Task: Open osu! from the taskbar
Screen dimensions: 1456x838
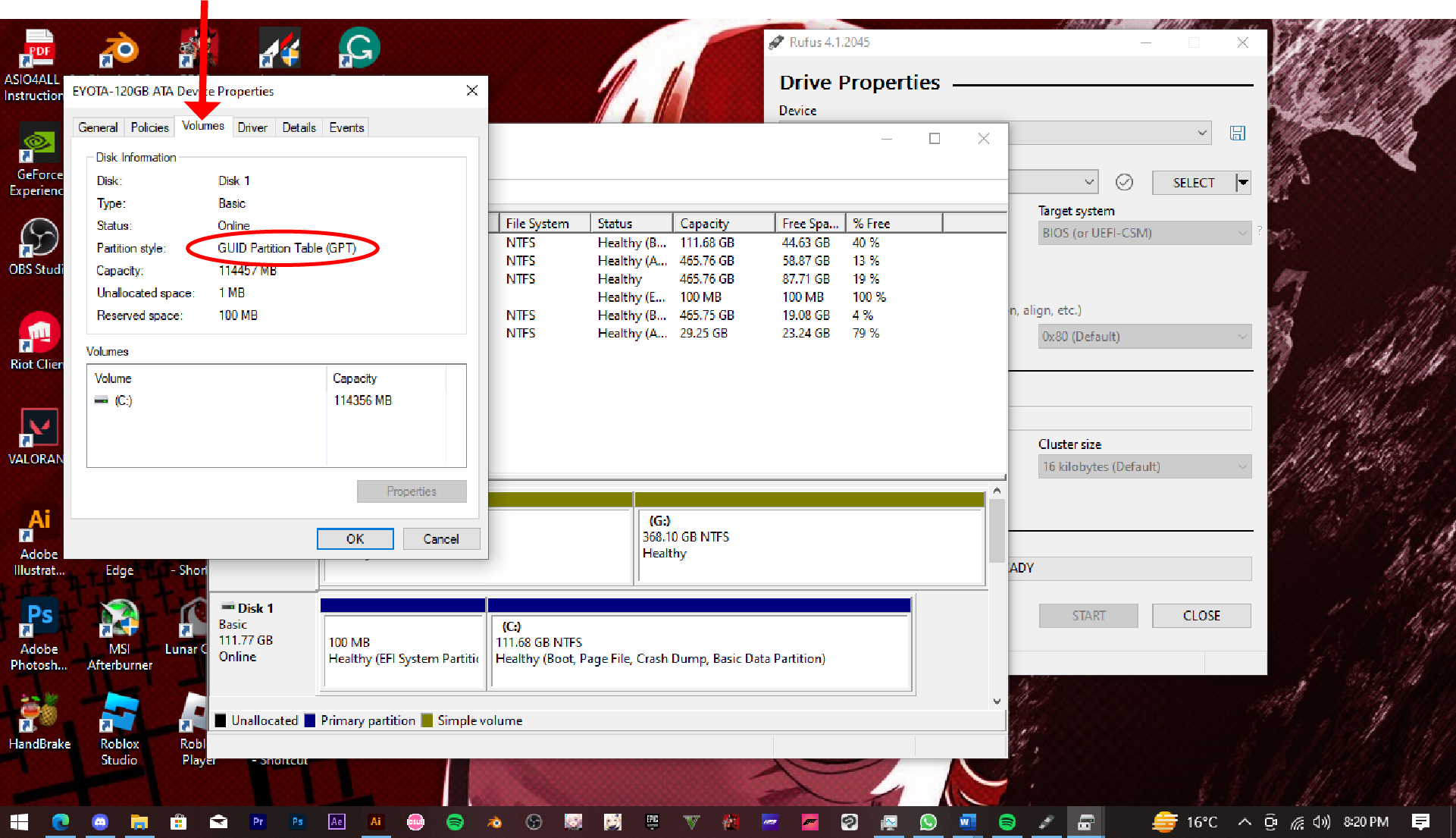Action: click(x=415, y=822)
